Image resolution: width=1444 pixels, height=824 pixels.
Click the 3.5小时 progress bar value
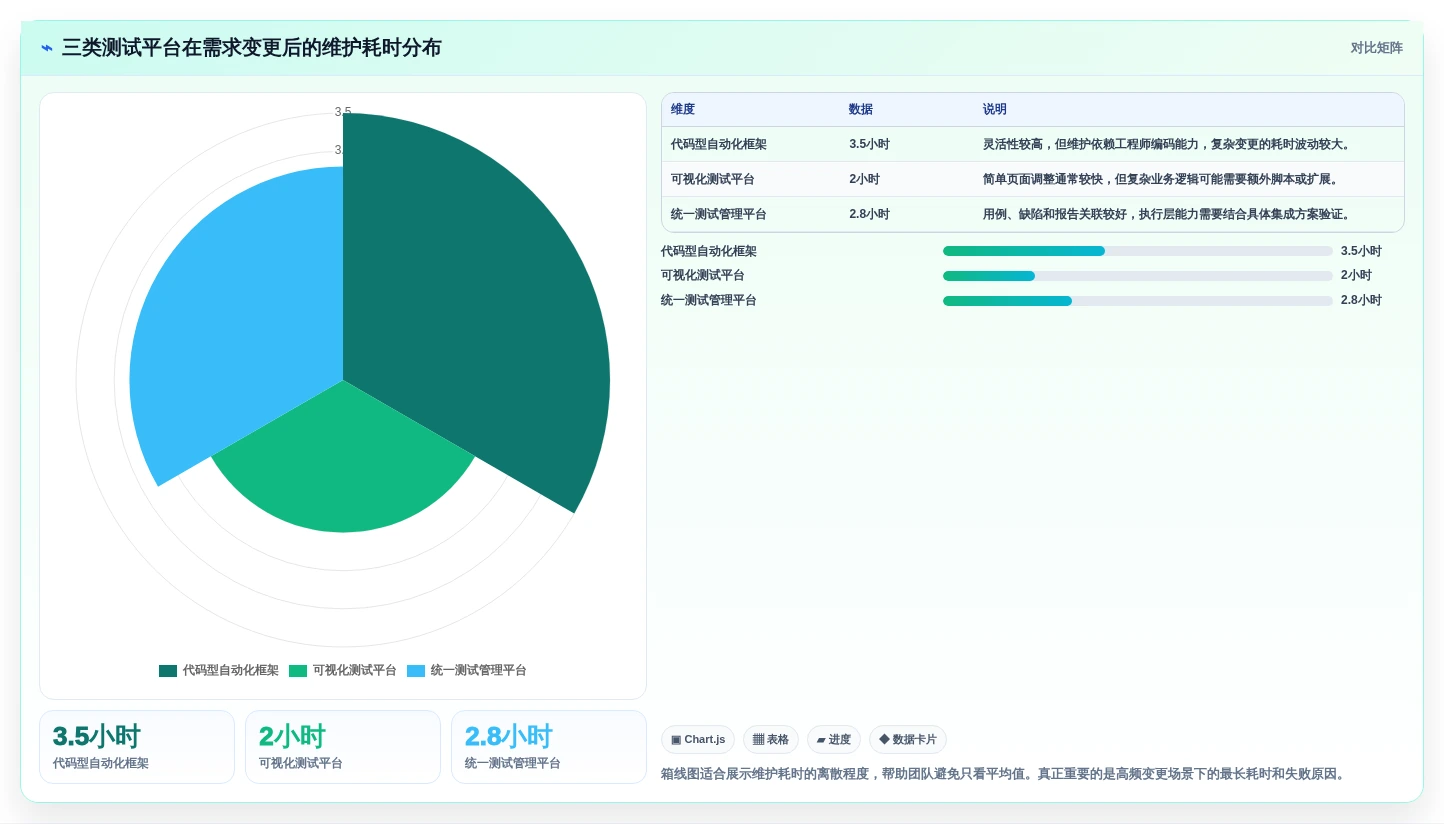point(1361,251)
